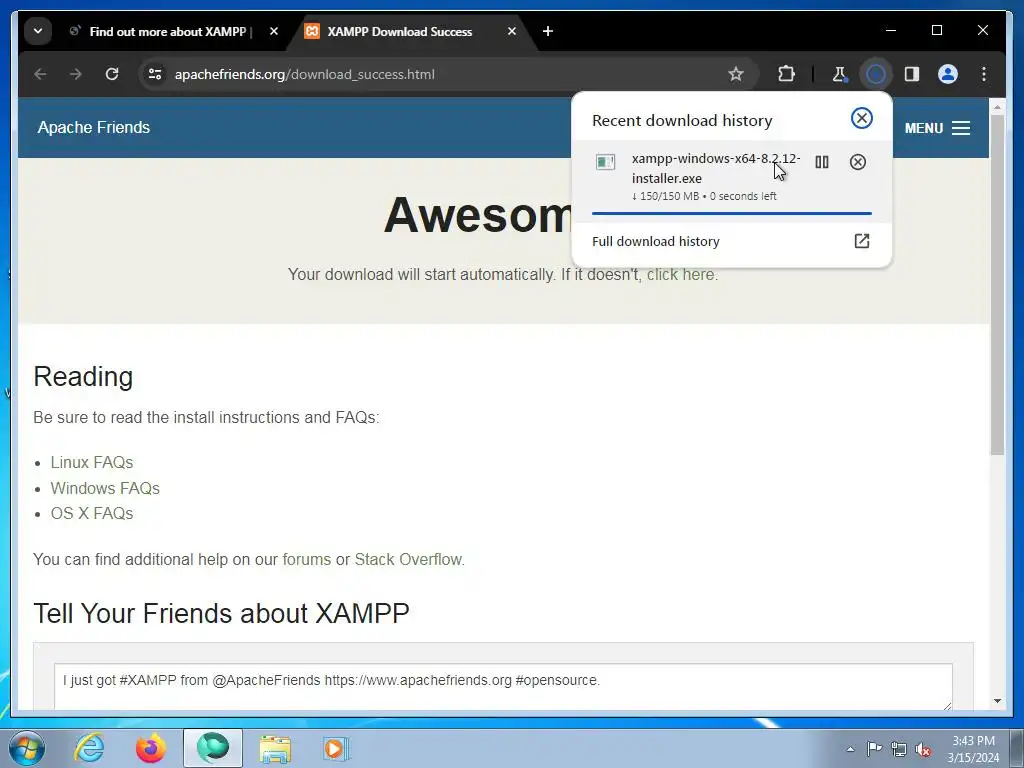Screen dimensions: 1024x768
Task: Reload the current page
Action: 112,74
